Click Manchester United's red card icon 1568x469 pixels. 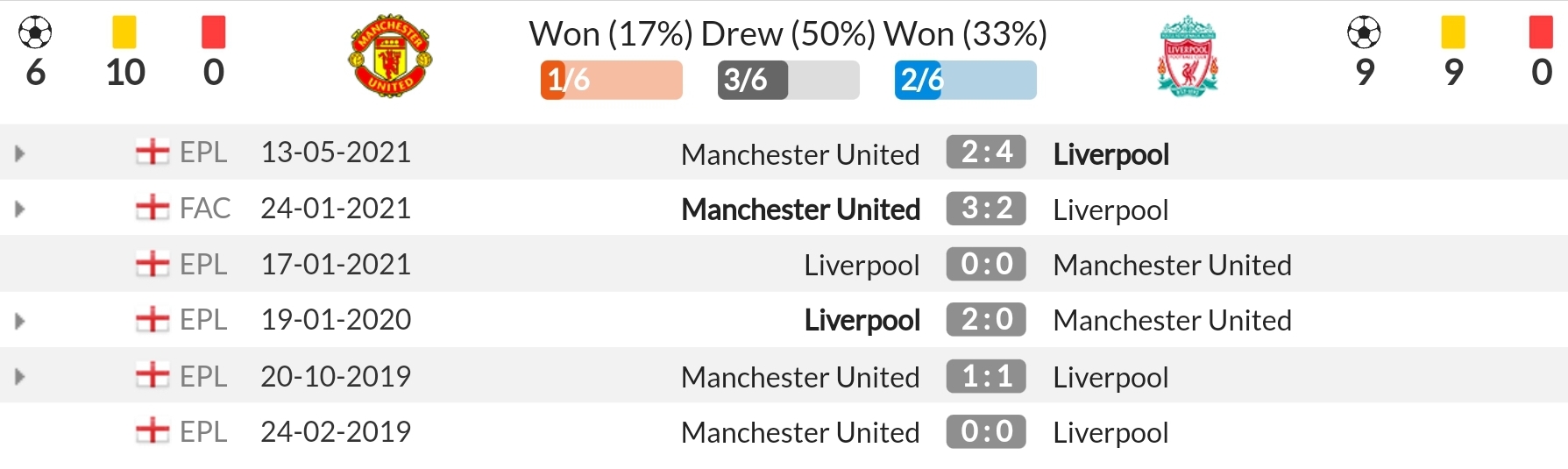(x=214, y=32)
